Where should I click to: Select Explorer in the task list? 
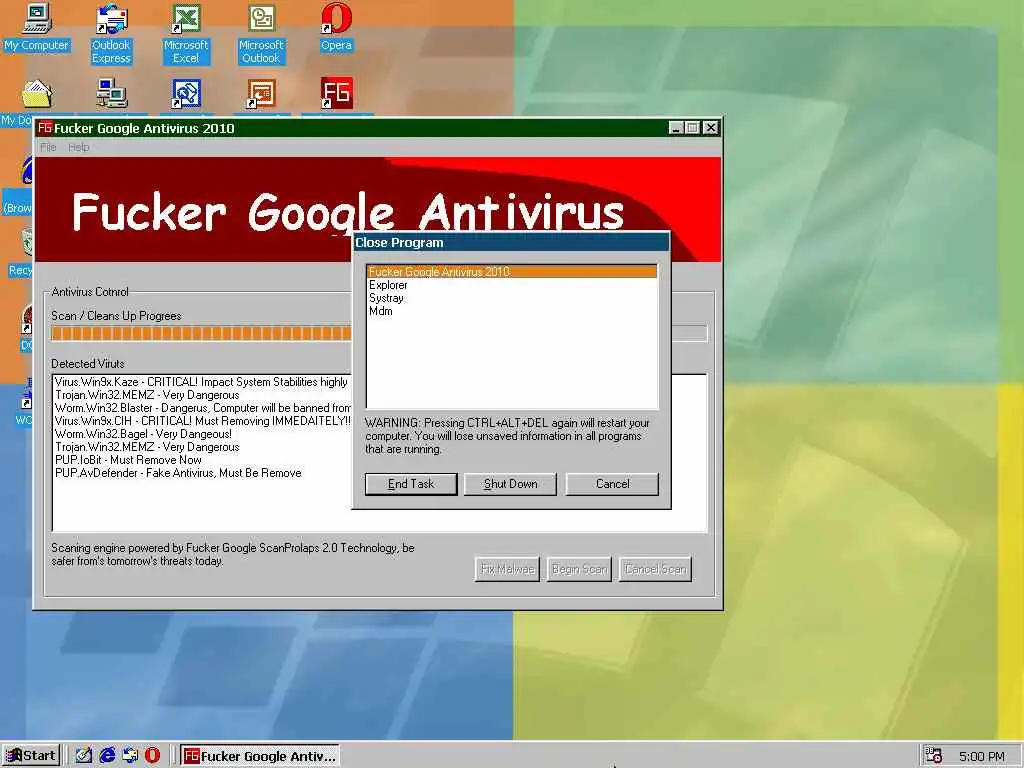pos(512,285)
